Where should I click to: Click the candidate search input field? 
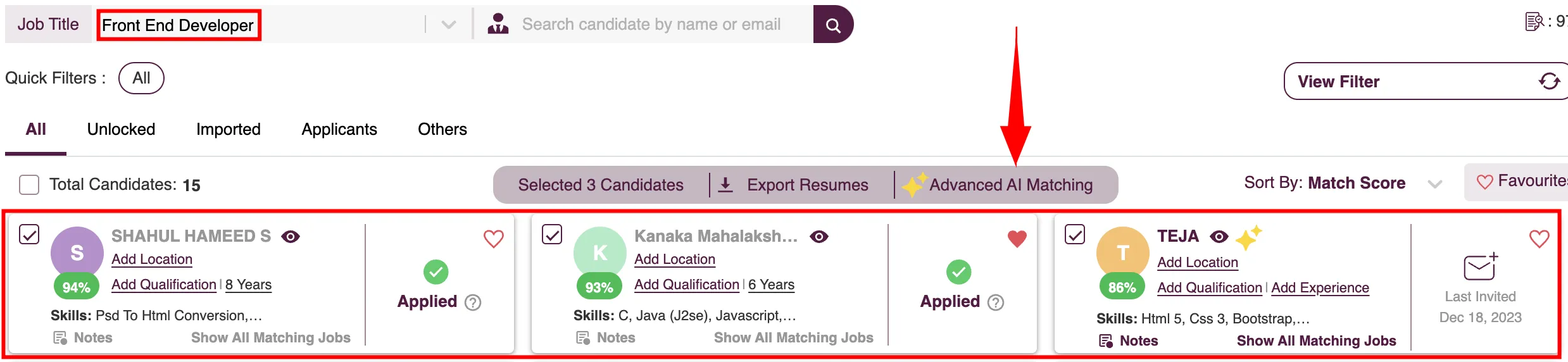(651, 25)
